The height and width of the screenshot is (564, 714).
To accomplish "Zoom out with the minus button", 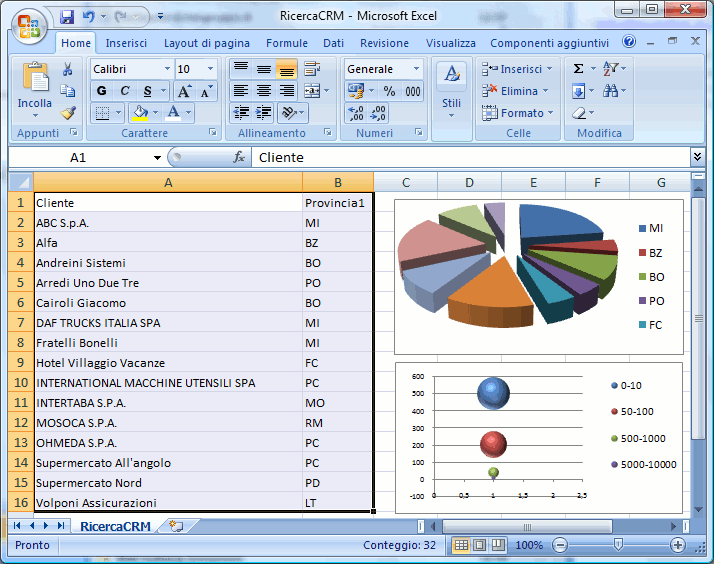I will [x=560, y=545].
